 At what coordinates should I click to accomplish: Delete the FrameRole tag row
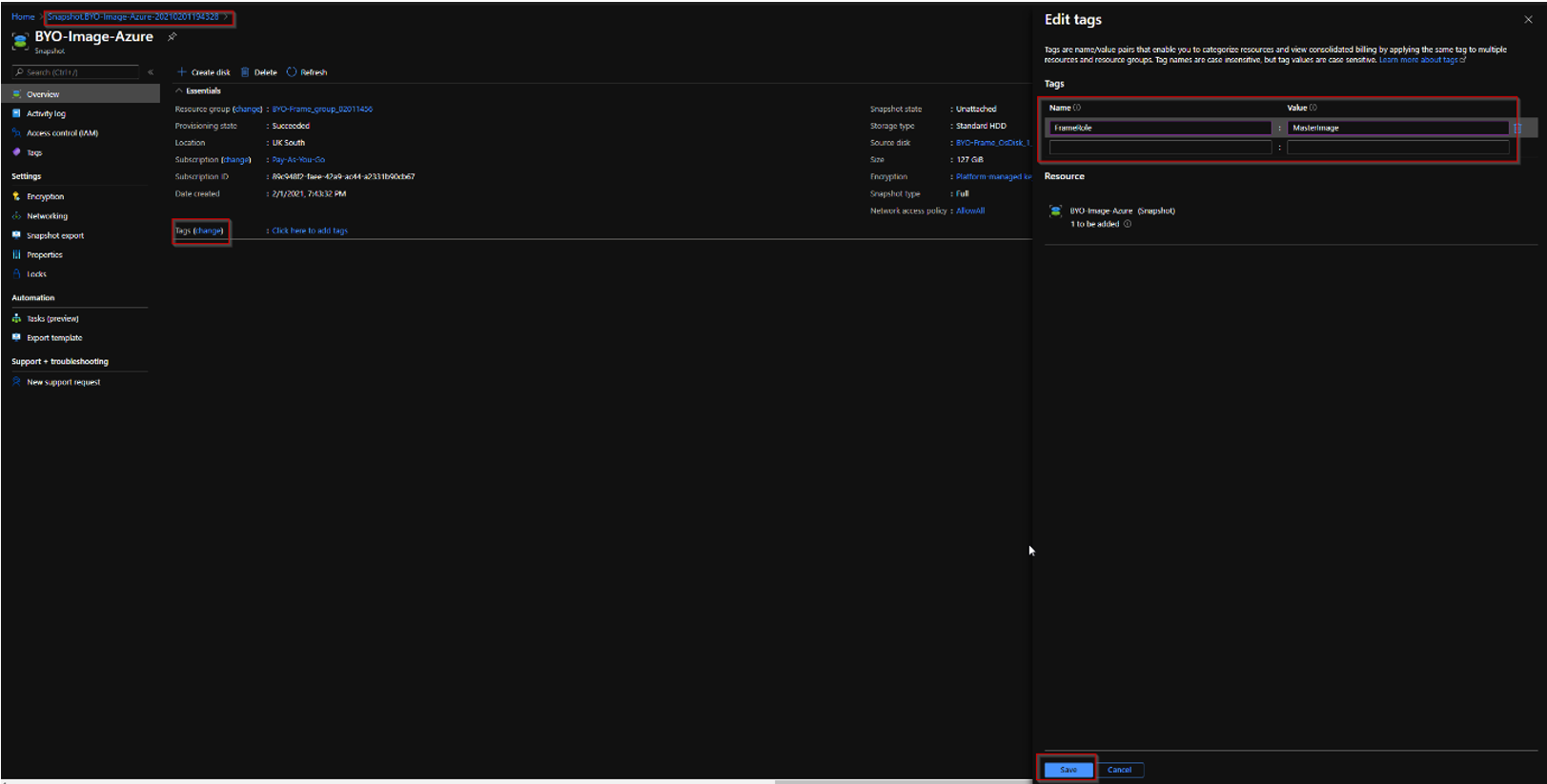pyautogui.click(x=1516, y=128)
